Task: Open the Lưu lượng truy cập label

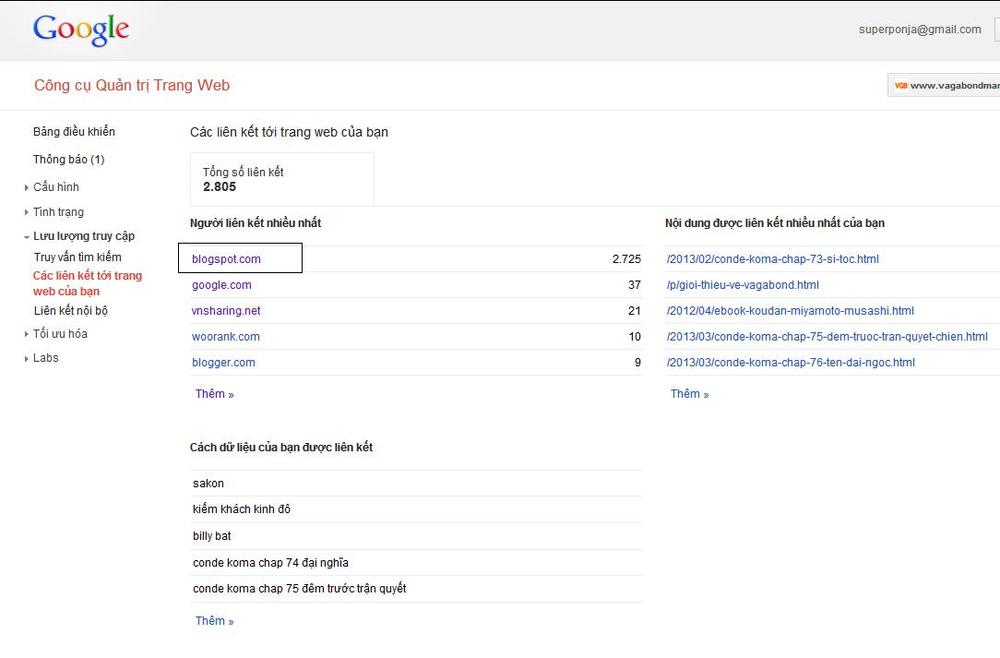Action: (84, 236)
